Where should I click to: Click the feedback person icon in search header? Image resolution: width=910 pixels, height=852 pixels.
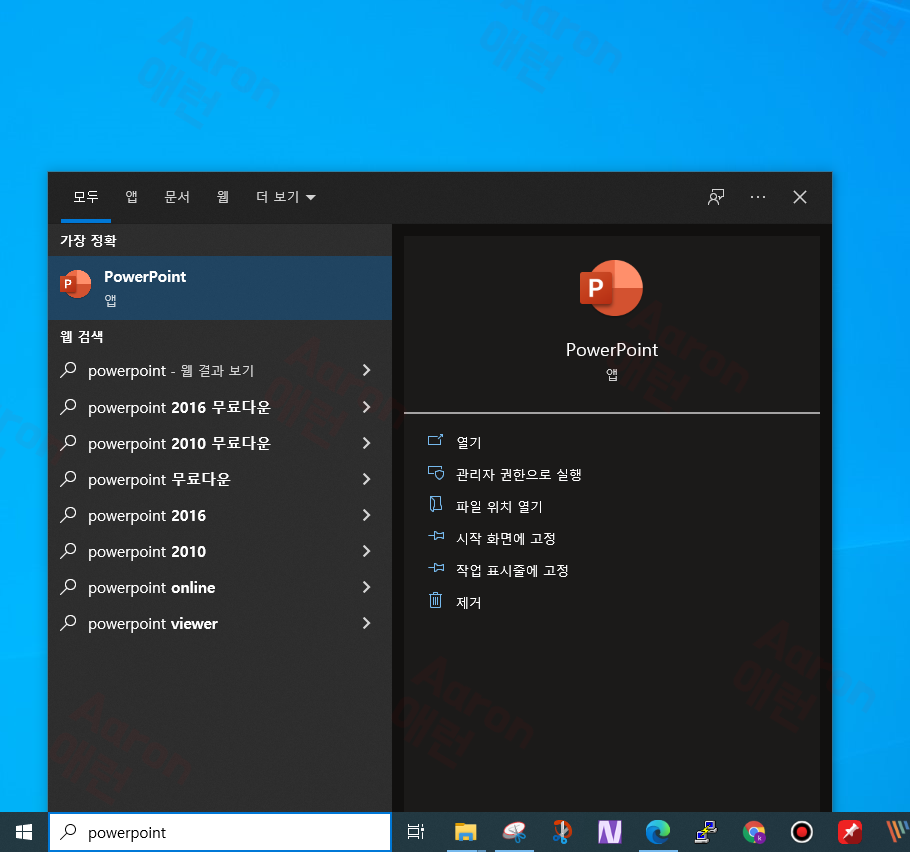[x=716, y=197]
